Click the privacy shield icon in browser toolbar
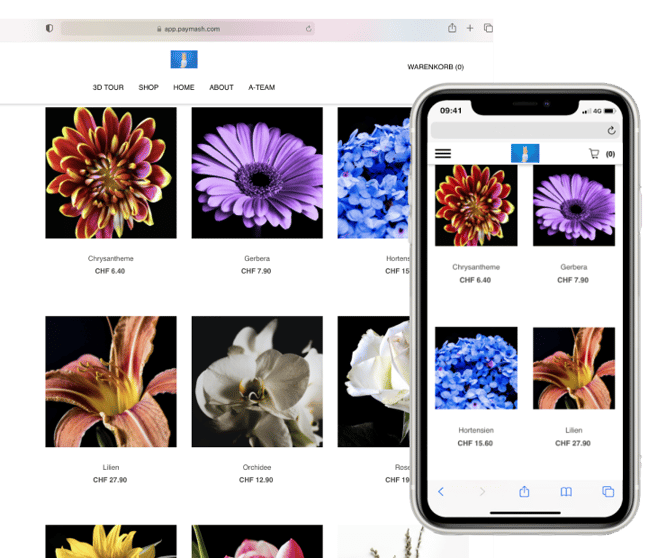 (50, 29)
